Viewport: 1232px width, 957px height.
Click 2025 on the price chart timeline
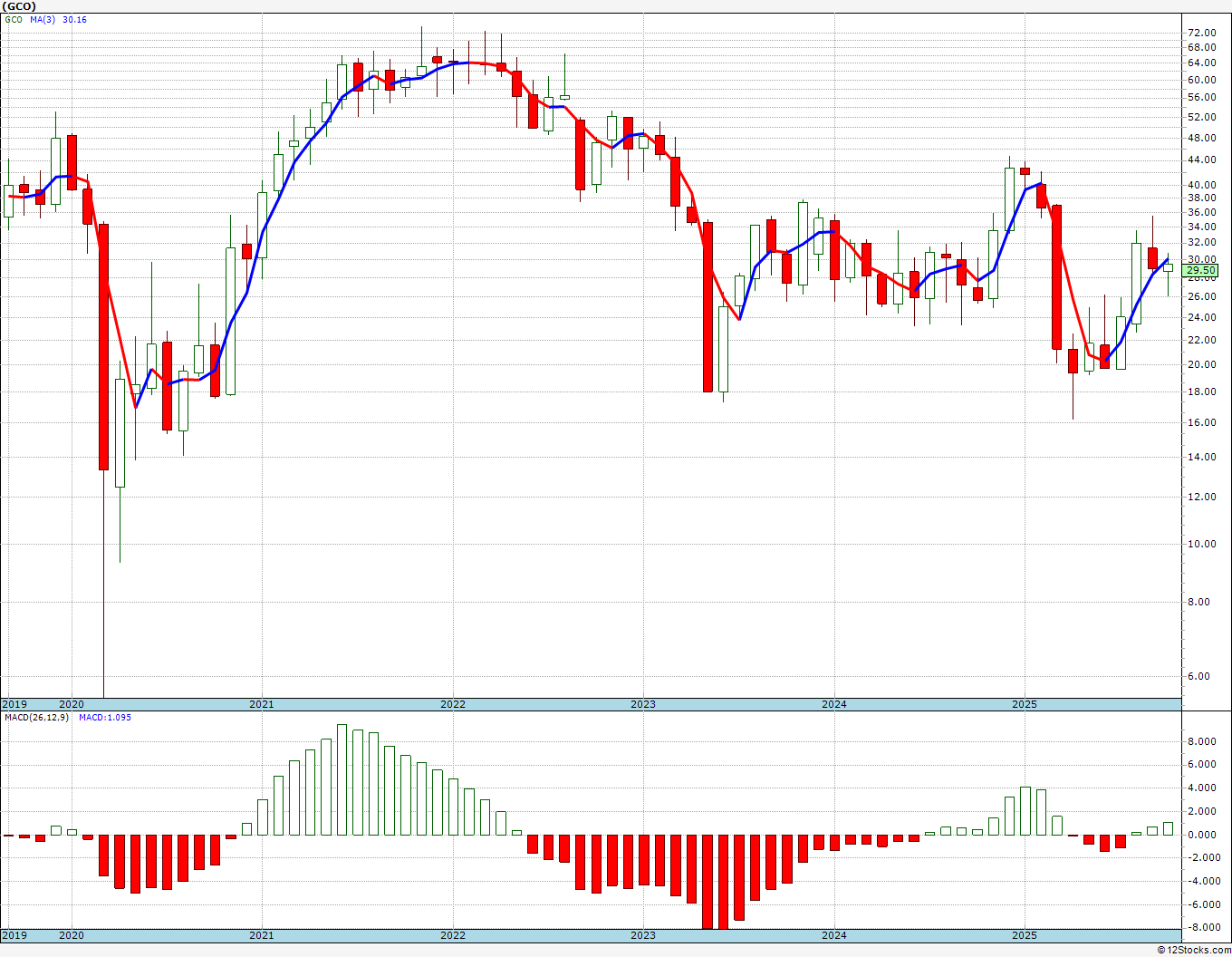point(1025,704)
